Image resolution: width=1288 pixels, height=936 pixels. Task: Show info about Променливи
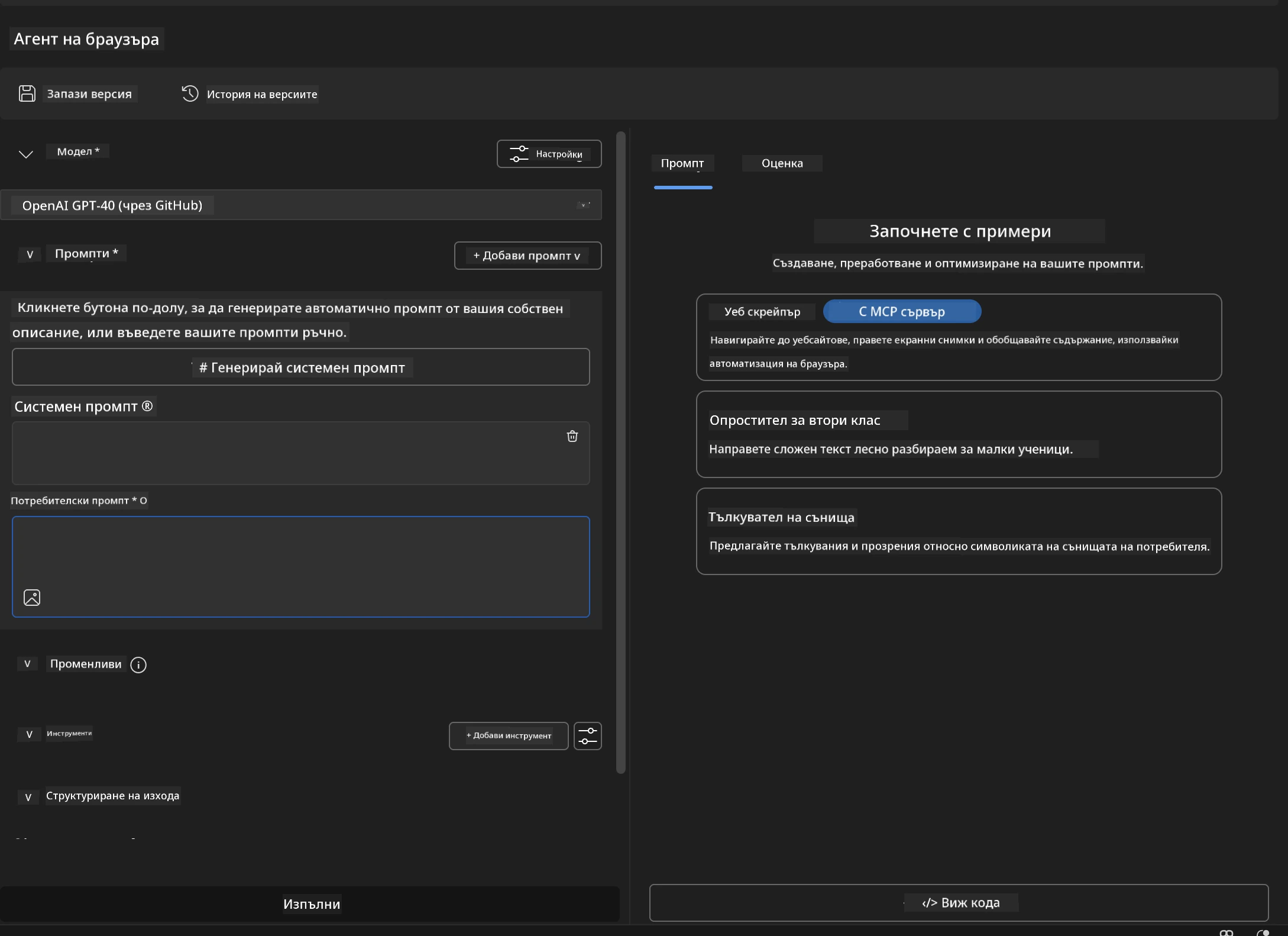coord(138,664)
